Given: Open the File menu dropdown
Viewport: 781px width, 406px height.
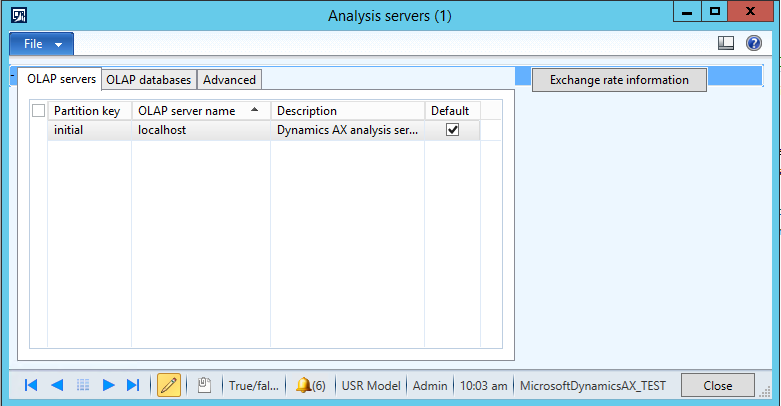Looking at the screenshot, I should coord(42,44).
